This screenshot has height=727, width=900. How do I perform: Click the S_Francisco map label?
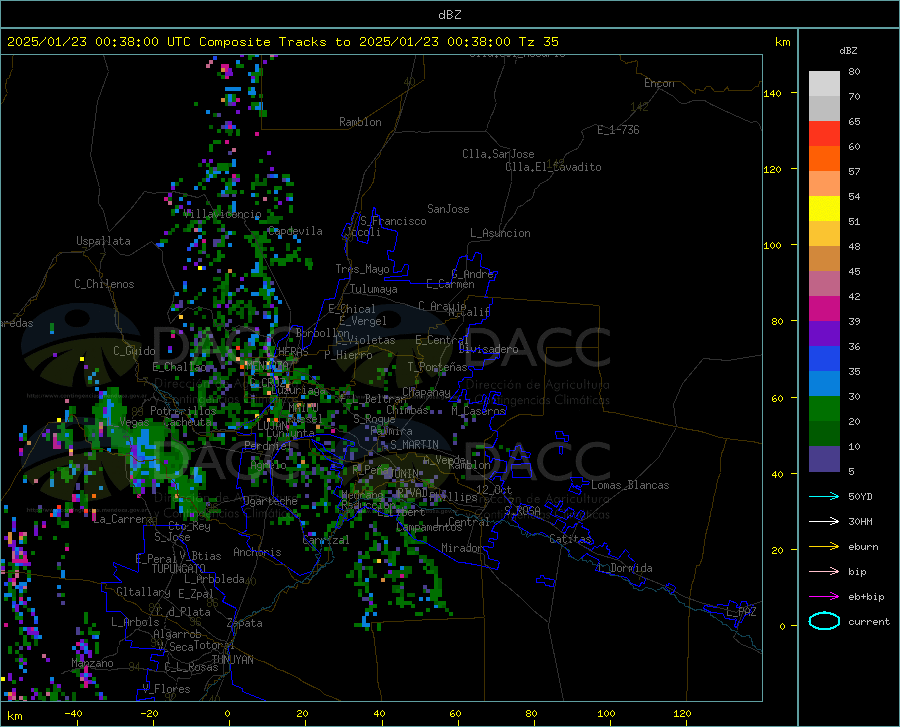click(x=393, y=221)
